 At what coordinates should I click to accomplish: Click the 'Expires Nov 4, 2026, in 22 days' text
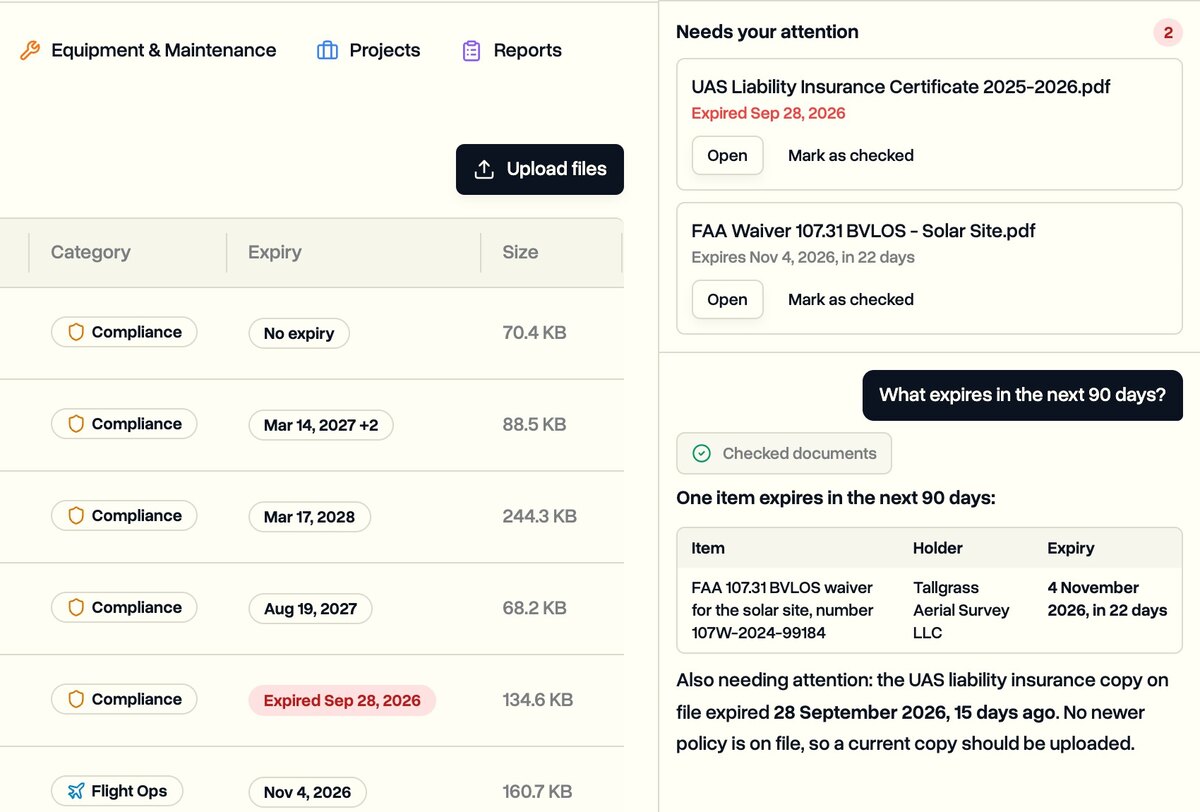coord(803,257)
